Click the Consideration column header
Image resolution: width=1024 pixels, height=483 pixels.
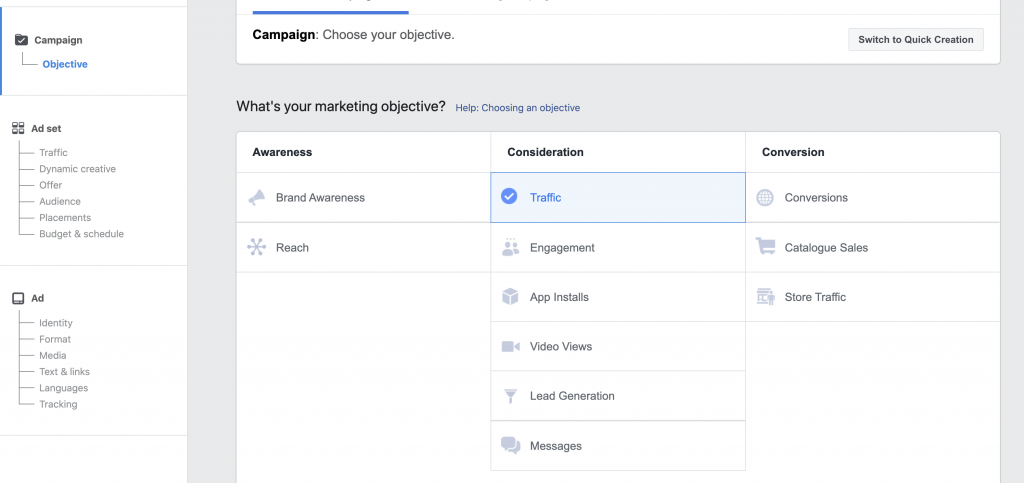(545, 152)
